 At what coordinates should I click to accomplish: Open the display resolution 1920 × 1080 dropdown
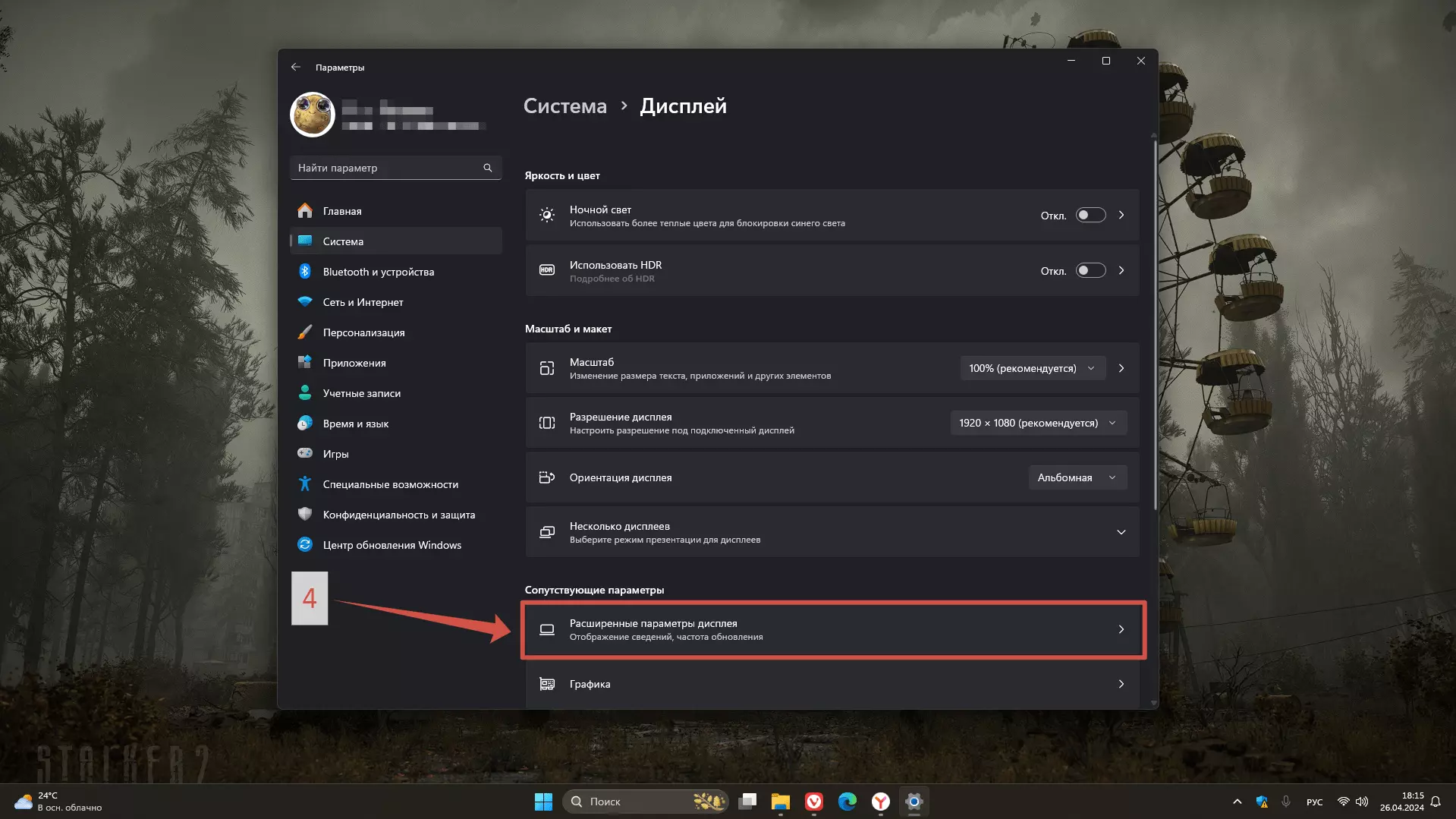coord(1038,423)
